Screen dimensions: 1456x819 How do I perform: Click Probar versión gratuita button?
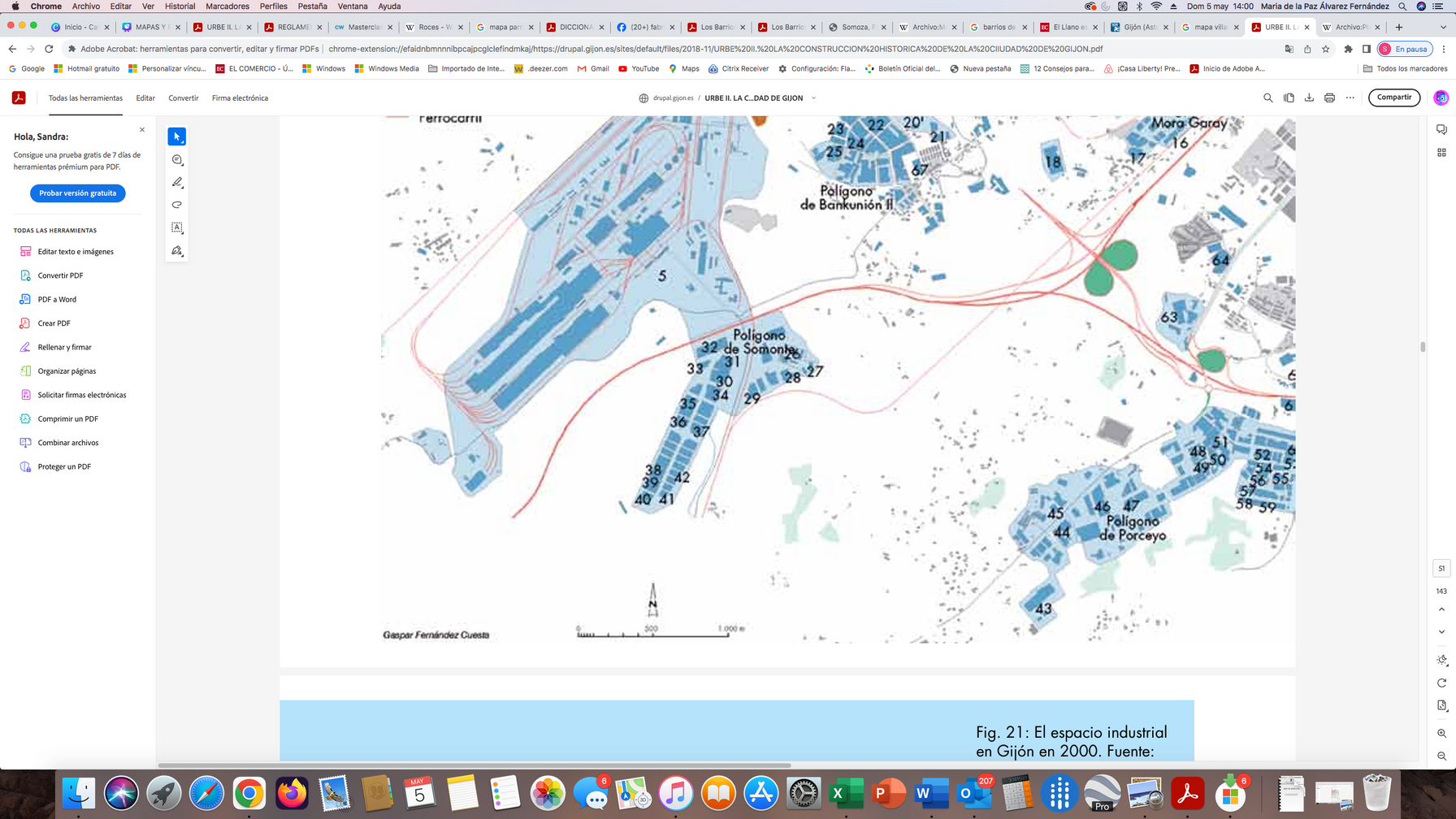click(x=77, y=193)
